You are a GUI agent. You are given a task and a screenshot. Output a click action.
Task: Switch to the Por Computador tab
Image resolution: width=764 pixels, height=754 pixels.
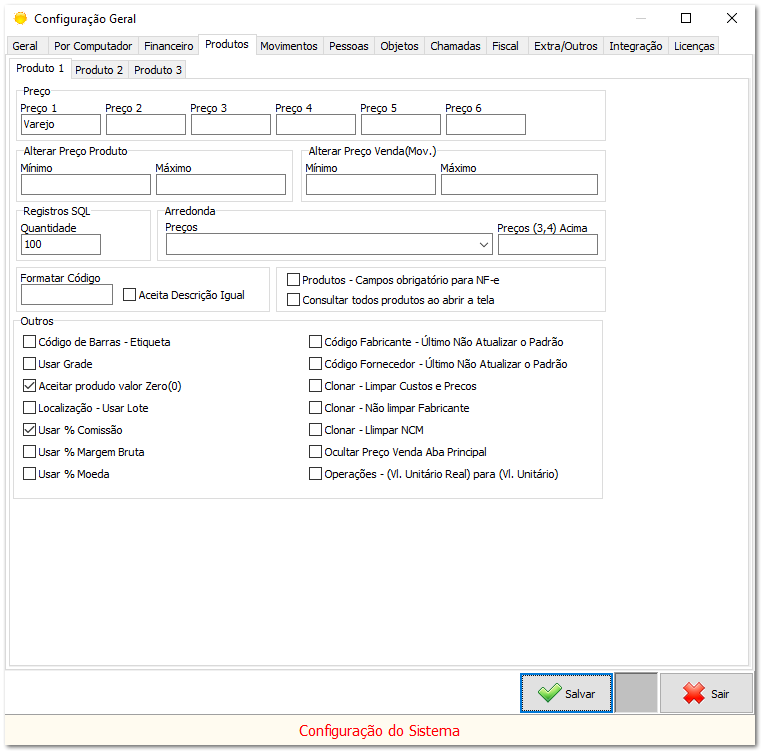pyautogui.click(x=93, y=46)
